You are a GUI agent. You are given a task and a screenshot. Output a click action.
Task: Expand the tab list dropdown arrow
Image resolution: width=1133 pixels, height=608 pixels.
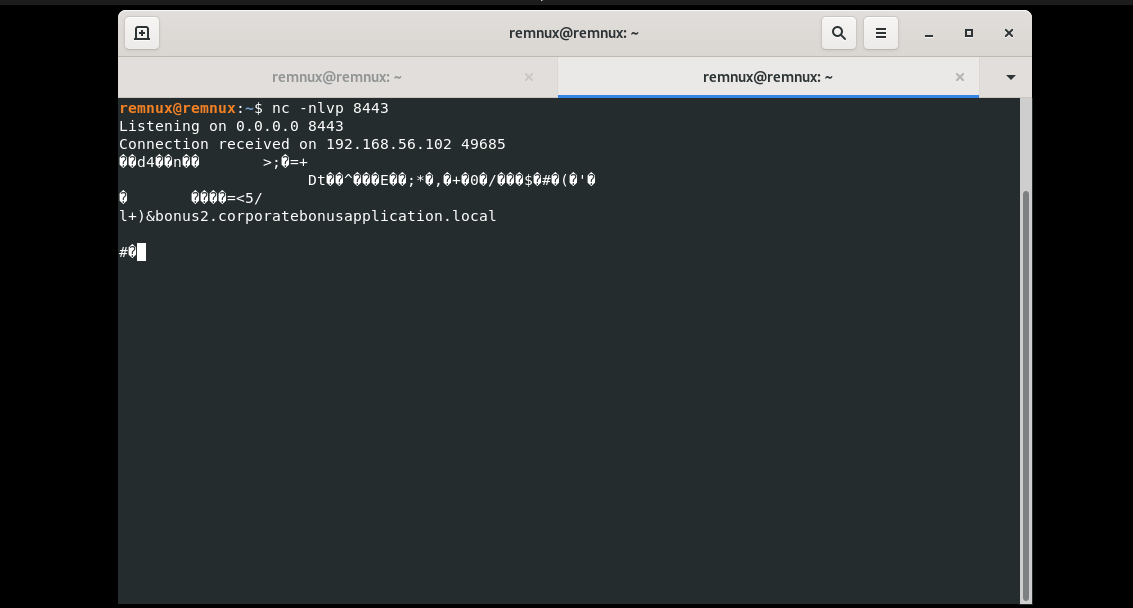click(x=1010, y=77)
